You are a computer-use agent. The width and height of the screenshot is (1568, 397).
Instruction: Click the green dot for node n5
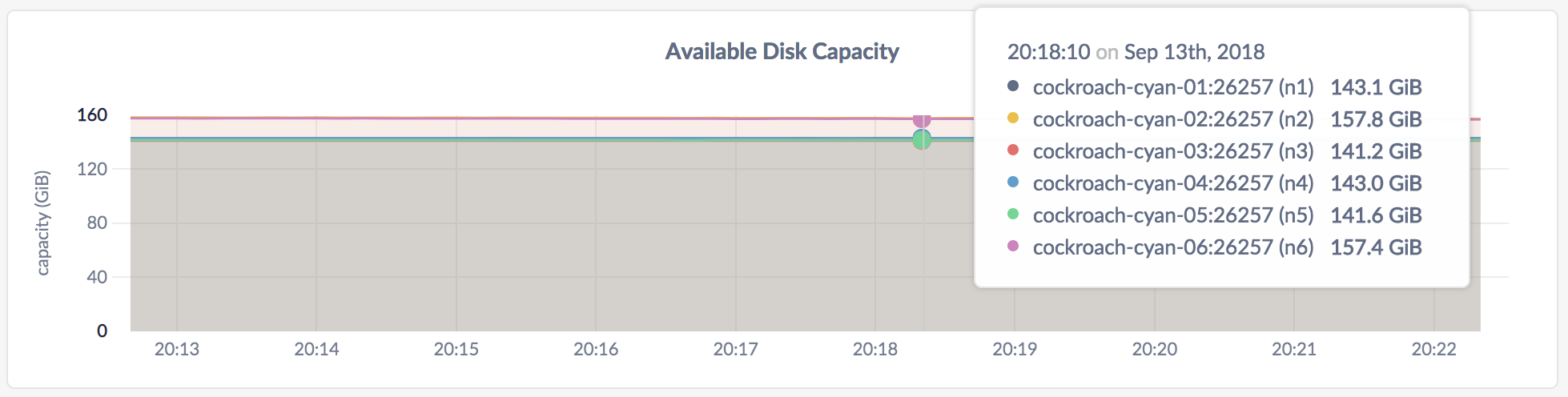tap(1013, 215)
